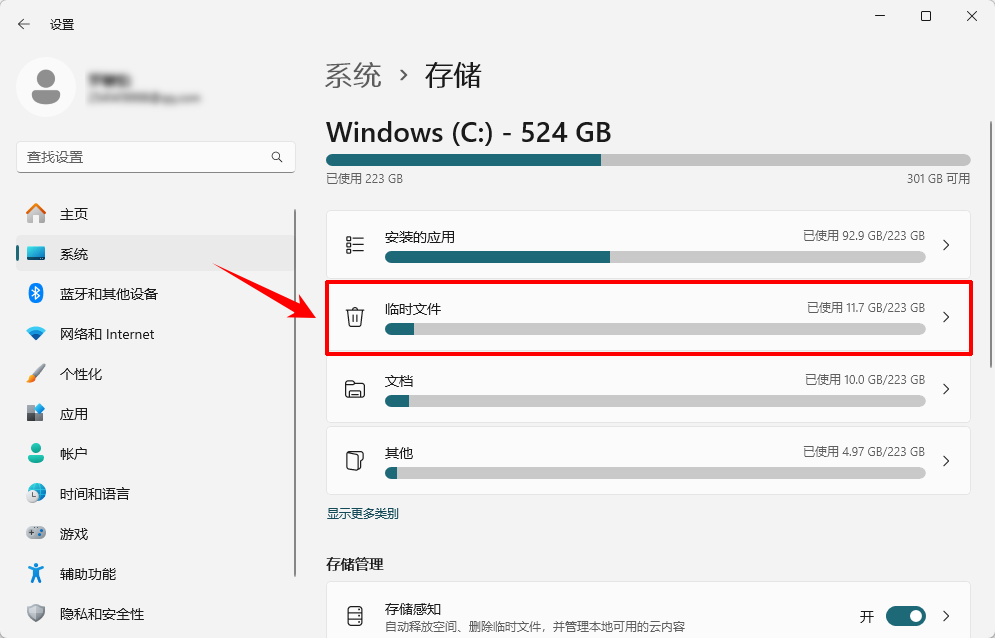Click the paintbrush 个性化 icon
This screenshot has height=638, width=995.
tap(36, 373)
